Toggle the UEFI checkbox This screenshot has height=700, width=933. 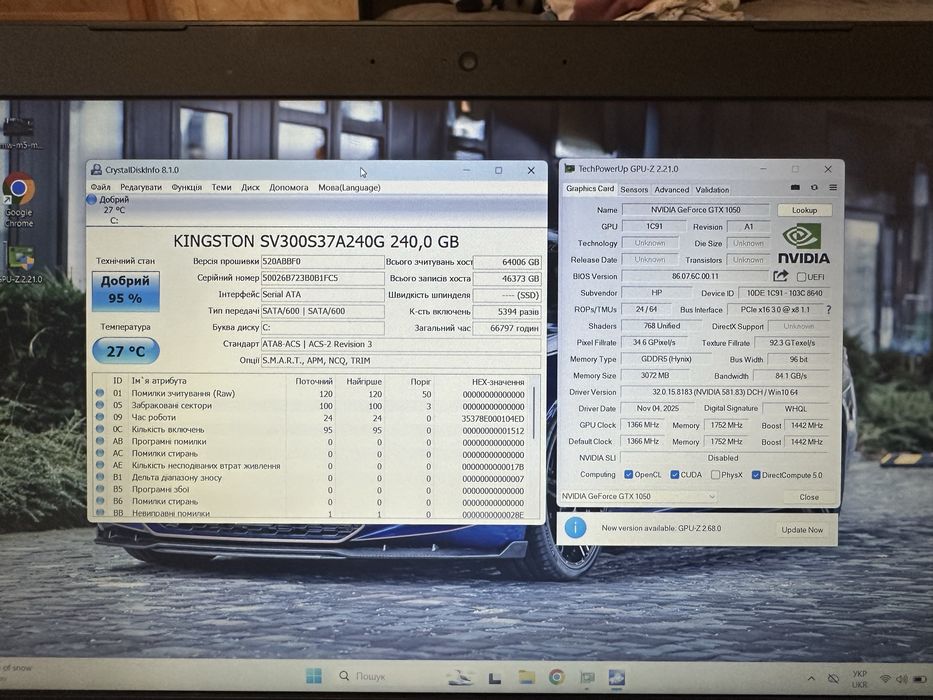[x=801, y=277]
